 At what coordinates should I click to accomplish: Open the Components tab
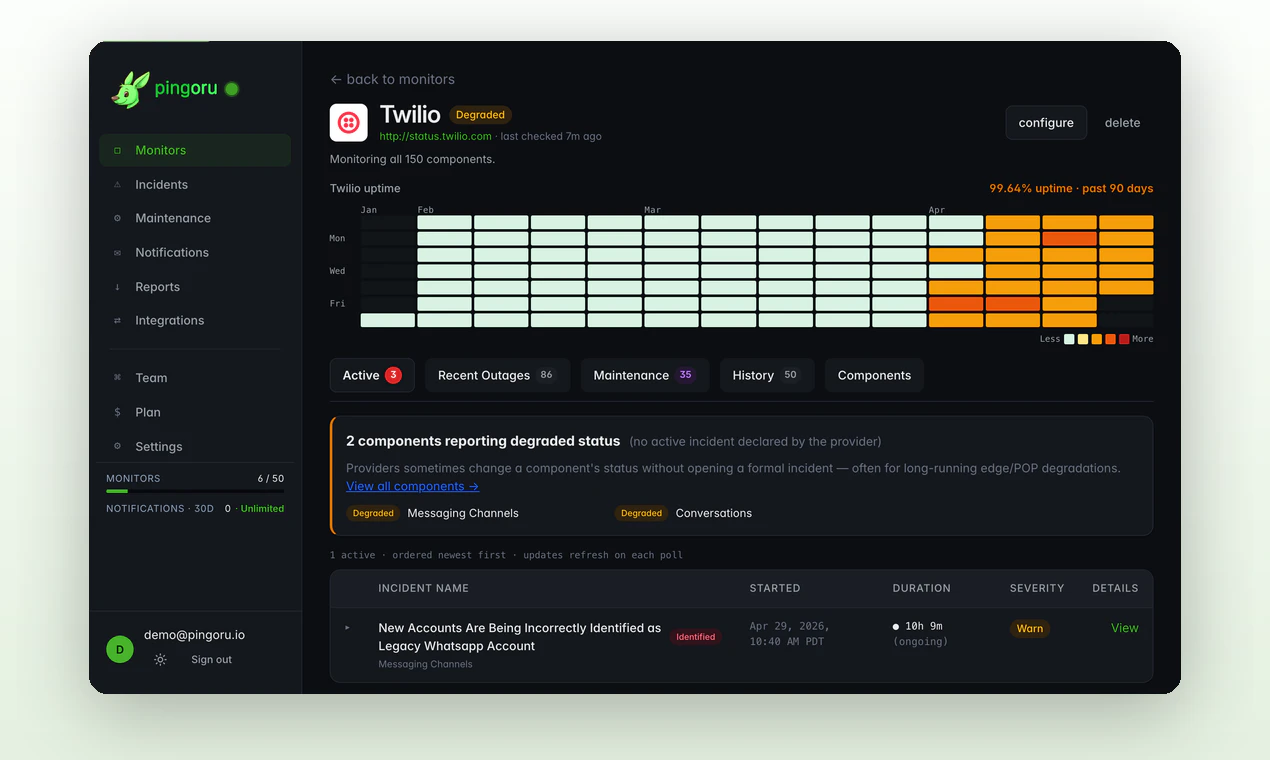[874, 375]
